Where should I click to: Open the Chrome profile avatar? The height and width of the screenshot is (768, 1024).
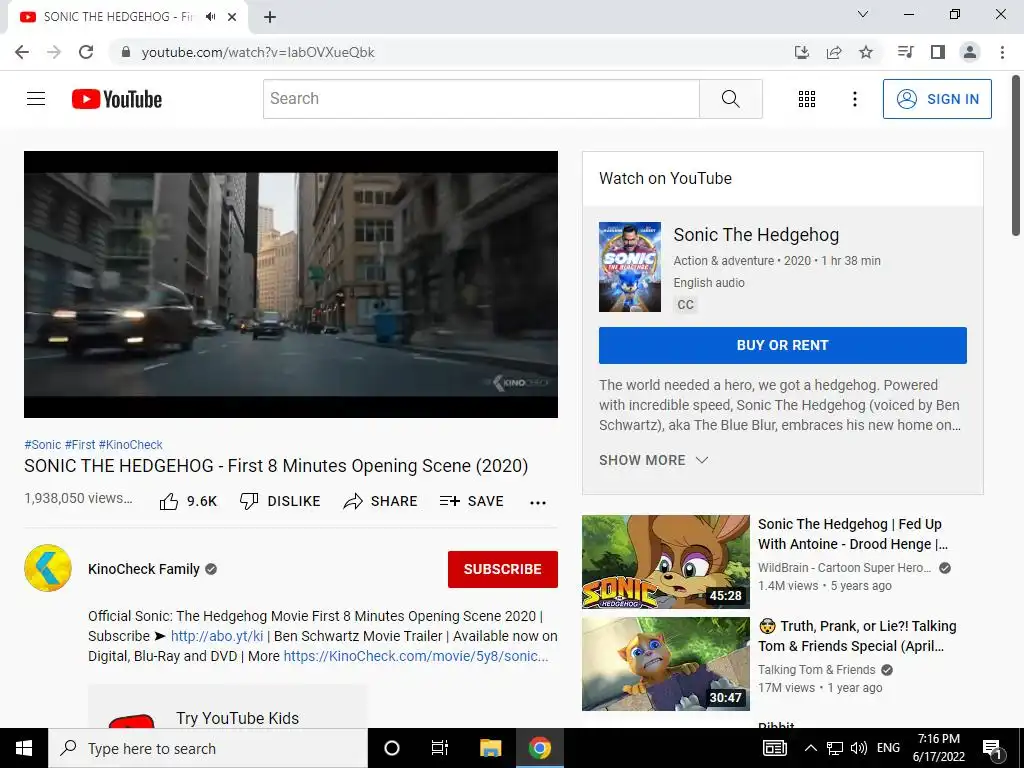pyautogui.click(x=970, y=52)
